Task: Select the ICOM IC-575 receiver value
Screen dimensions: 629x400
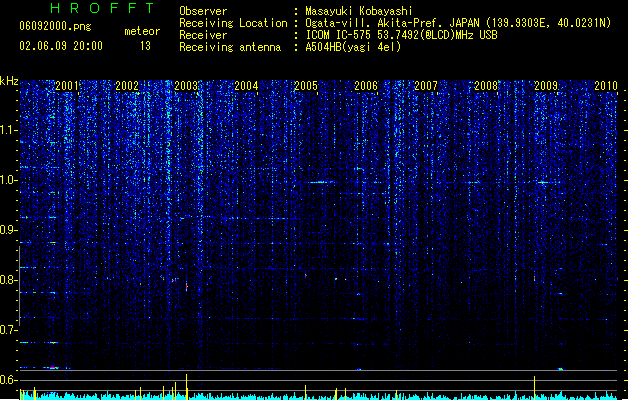Action: click(401, 35)
